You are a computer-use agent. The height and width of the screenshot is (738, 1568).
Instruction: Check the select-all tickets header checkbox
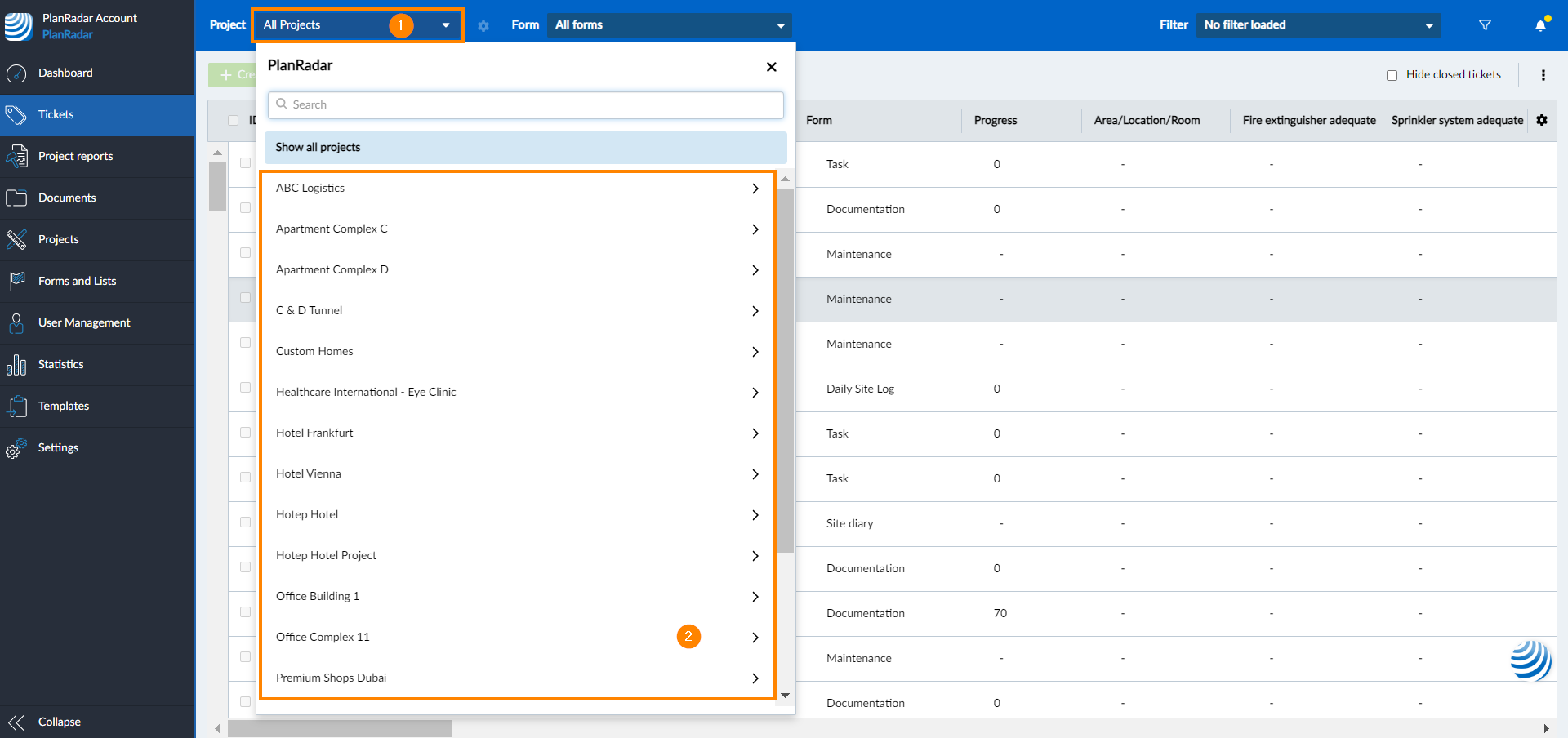tap(234, 121)
